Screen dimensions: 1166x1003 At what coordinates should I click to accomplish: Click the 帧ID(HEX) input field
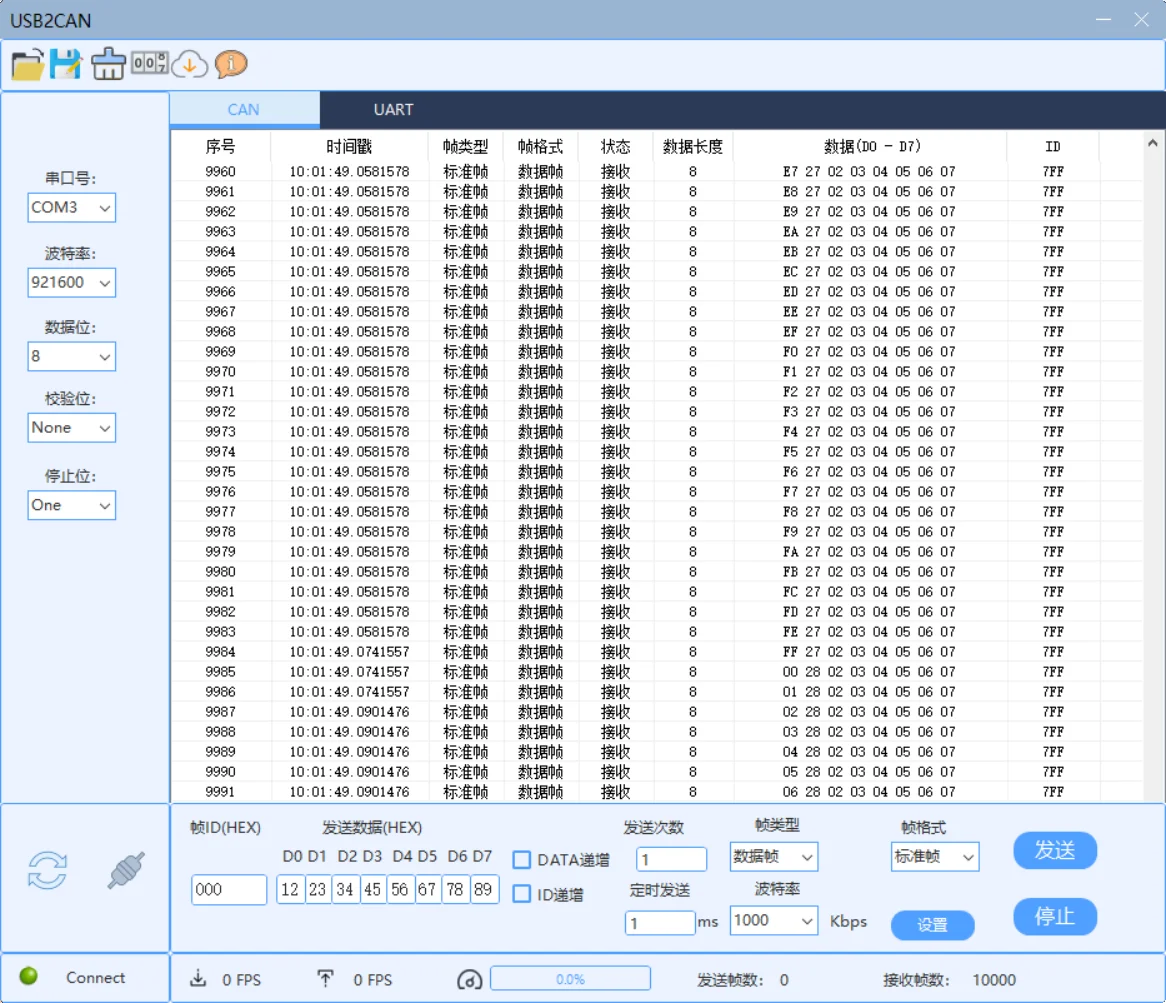click(229, 889)
